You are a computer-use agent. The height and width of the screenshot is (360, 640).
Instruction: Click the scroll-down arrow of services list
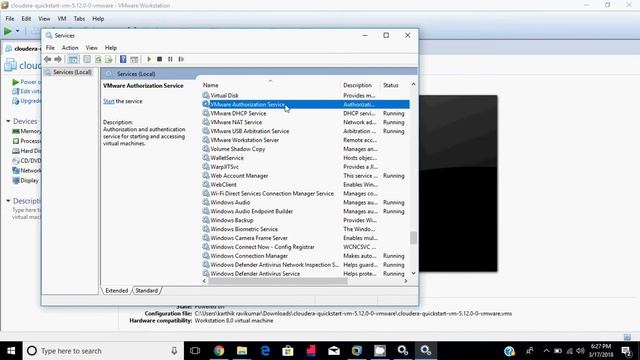(413, 273)
